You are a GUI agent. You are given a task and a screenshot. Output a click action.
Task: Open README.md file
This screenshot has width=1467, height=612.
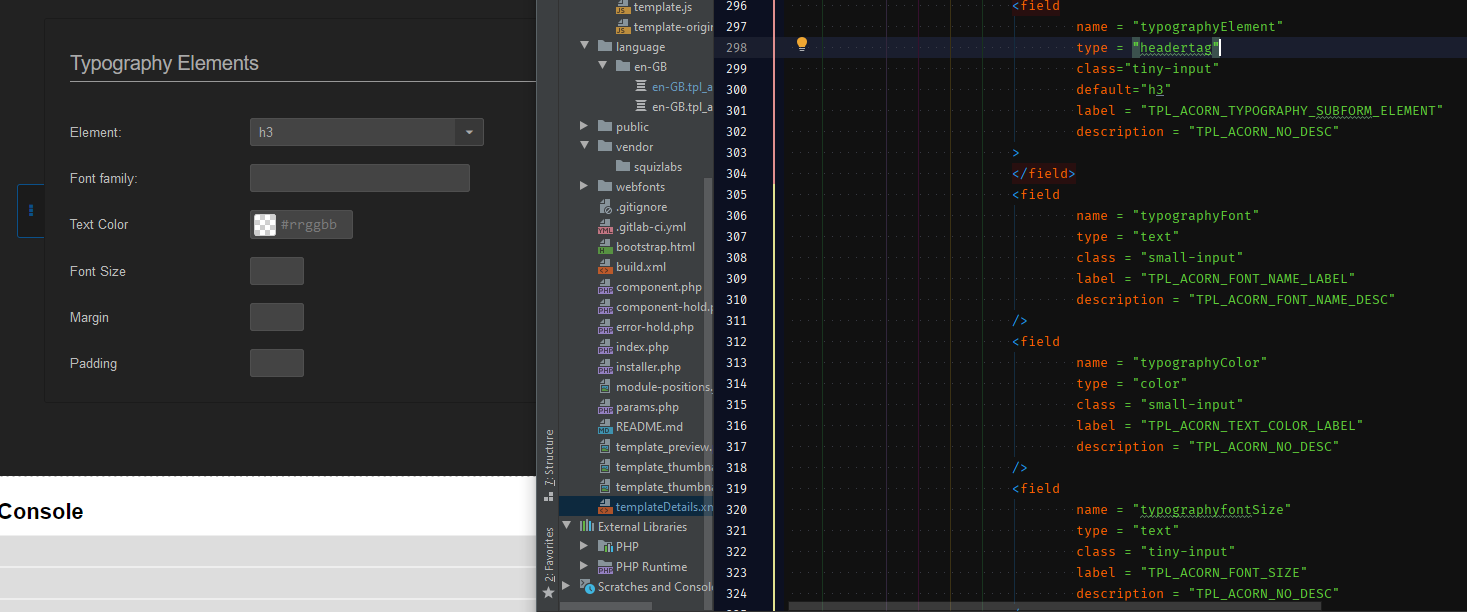pyautogui.click(x=649, y=426)
